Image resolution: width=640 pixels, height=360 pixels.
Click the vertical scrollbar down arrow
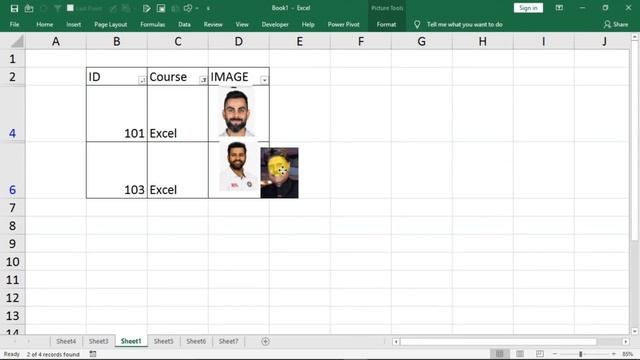[635, 331]
